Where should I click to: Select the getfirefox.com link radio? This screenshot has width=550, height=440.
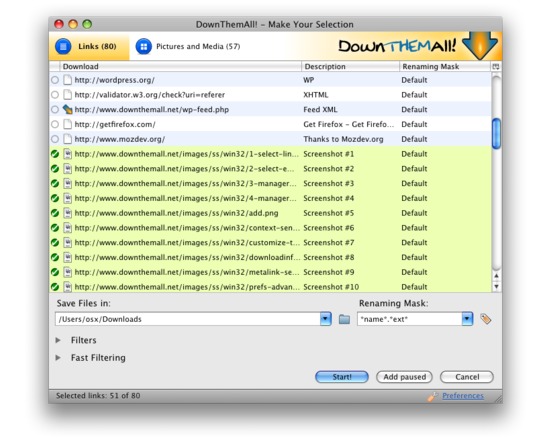[x=55, y=124]
